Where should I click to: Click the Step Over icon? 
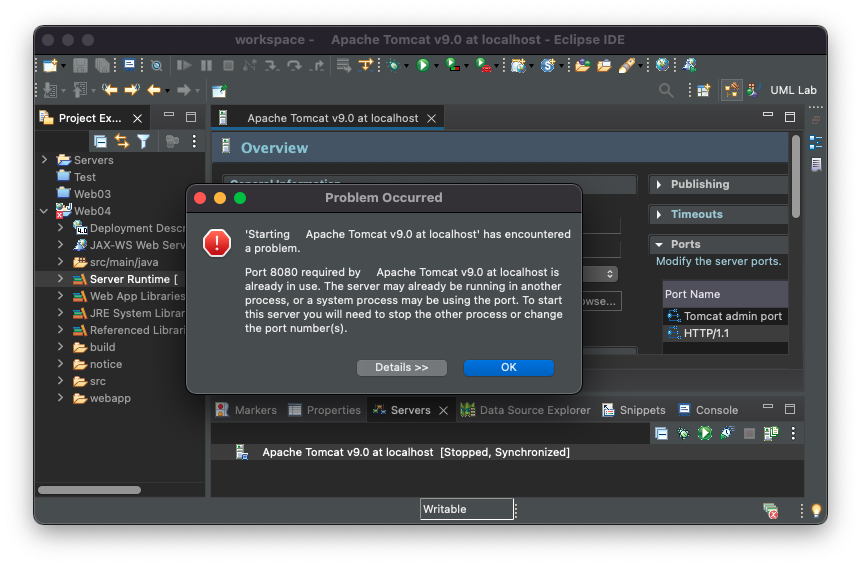(x=294, y=66)
